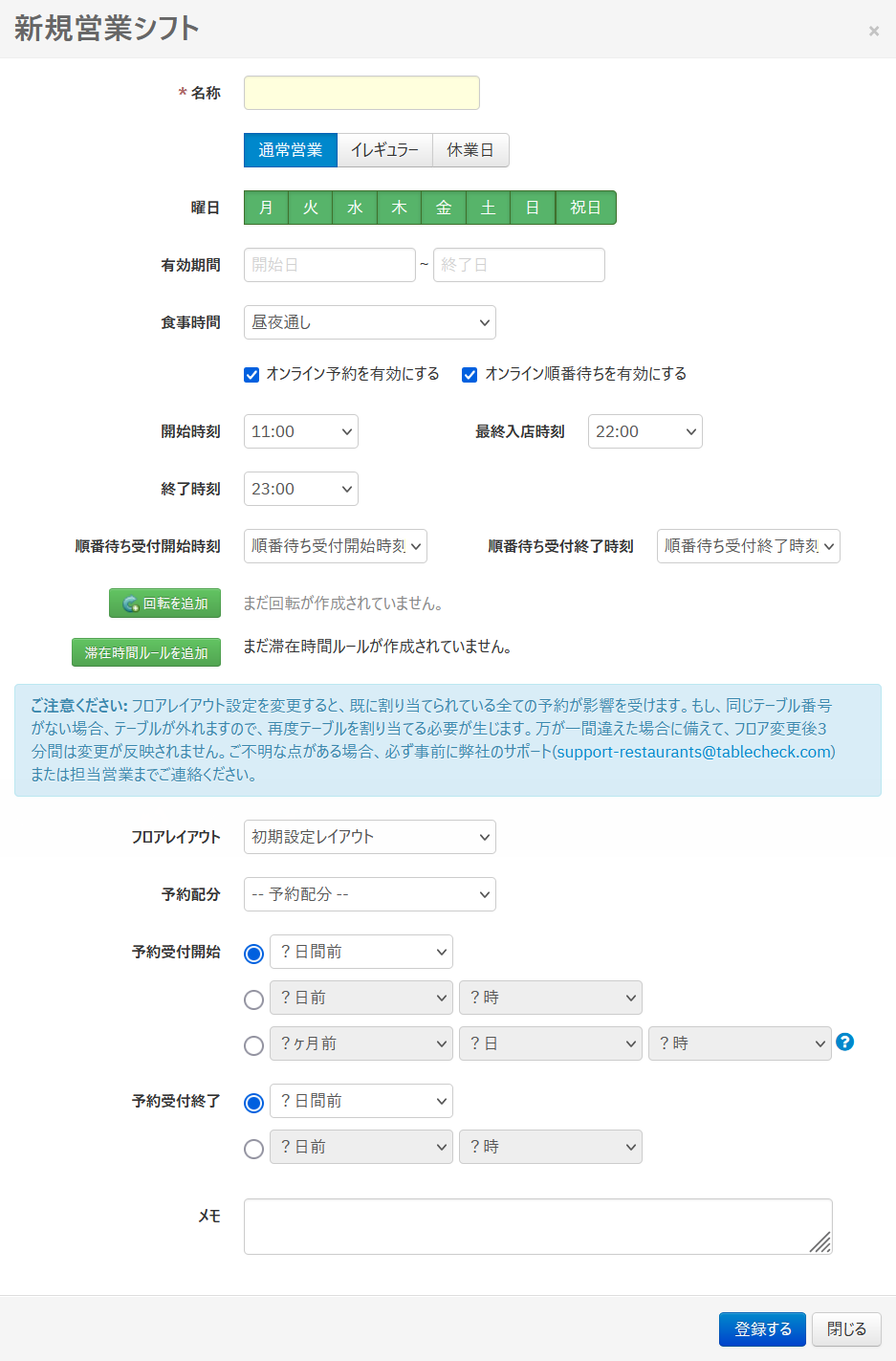
Task: Select the ？ヶ月前 radio option
Action: point(253,1045)
